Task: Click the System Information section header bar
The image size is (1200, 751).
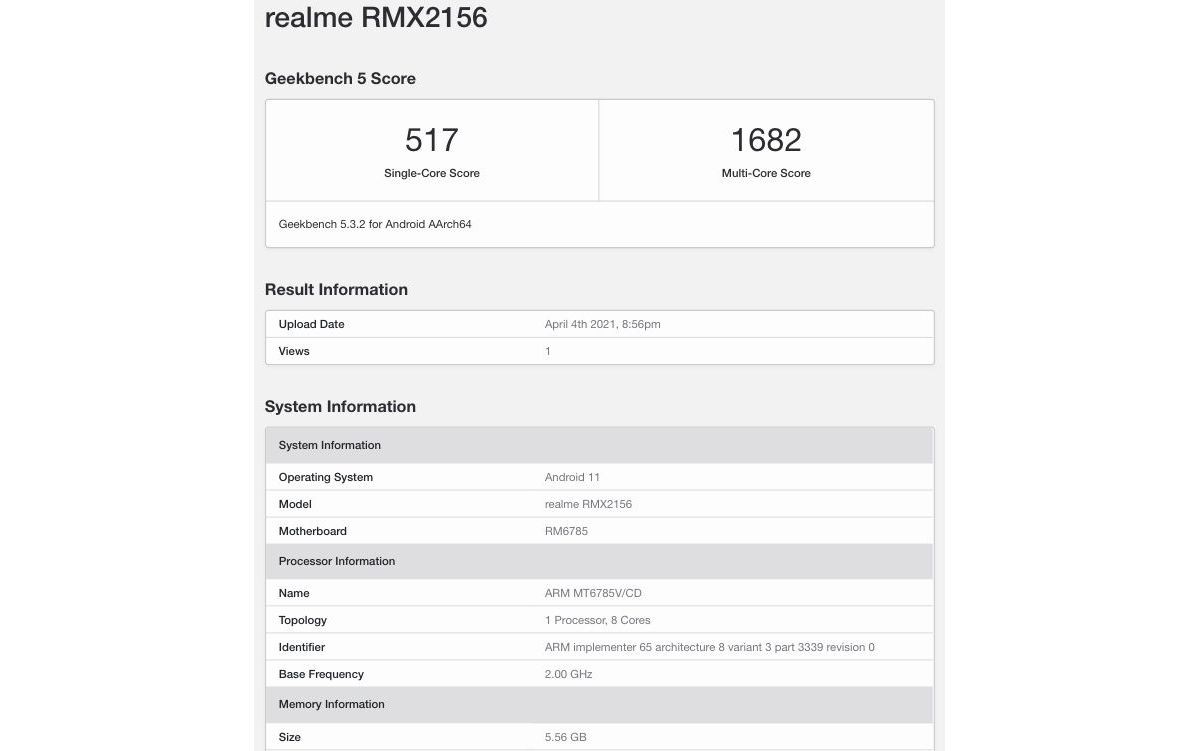Action: (600, 444)
